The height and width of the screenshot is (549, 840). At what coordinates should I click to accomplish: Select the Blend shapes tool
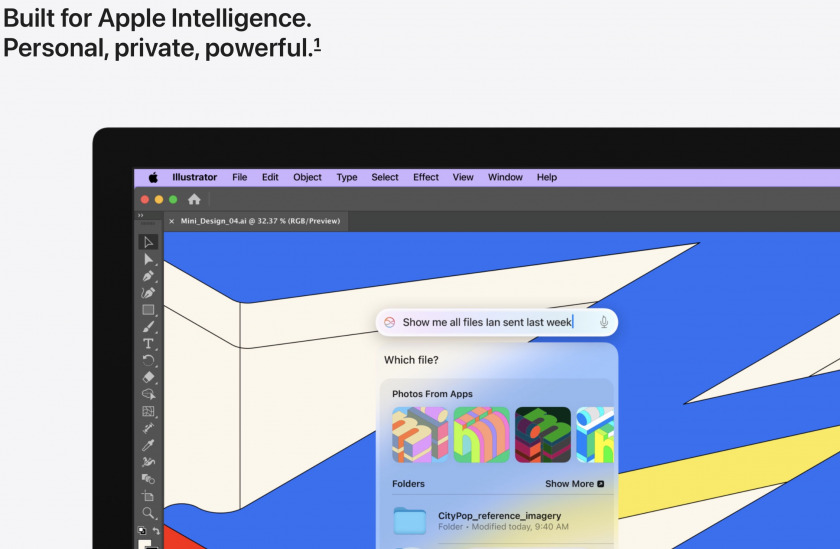click(x=148, y=479)
